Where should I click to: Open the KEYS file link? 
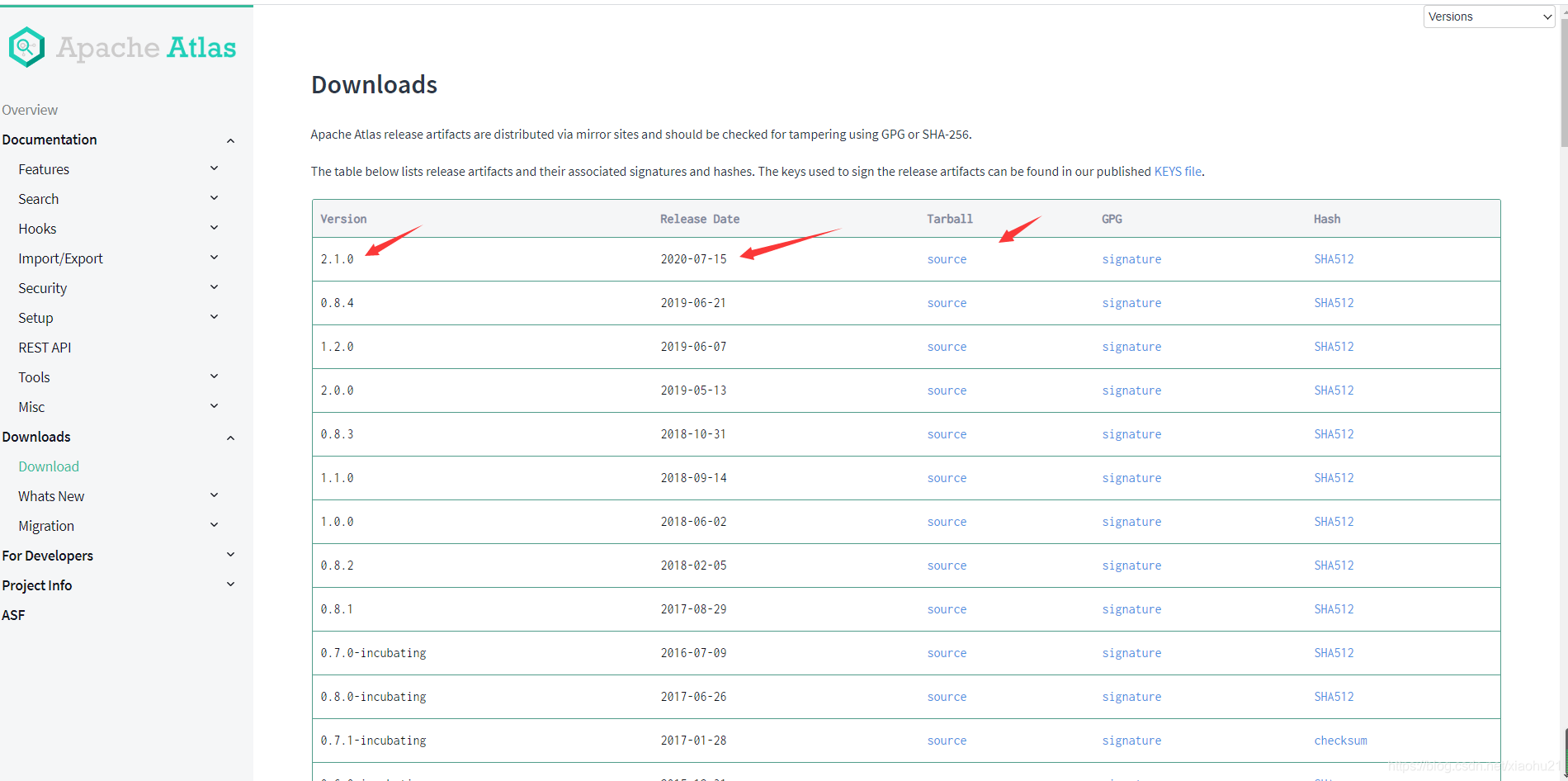[x=1178, y=172]
